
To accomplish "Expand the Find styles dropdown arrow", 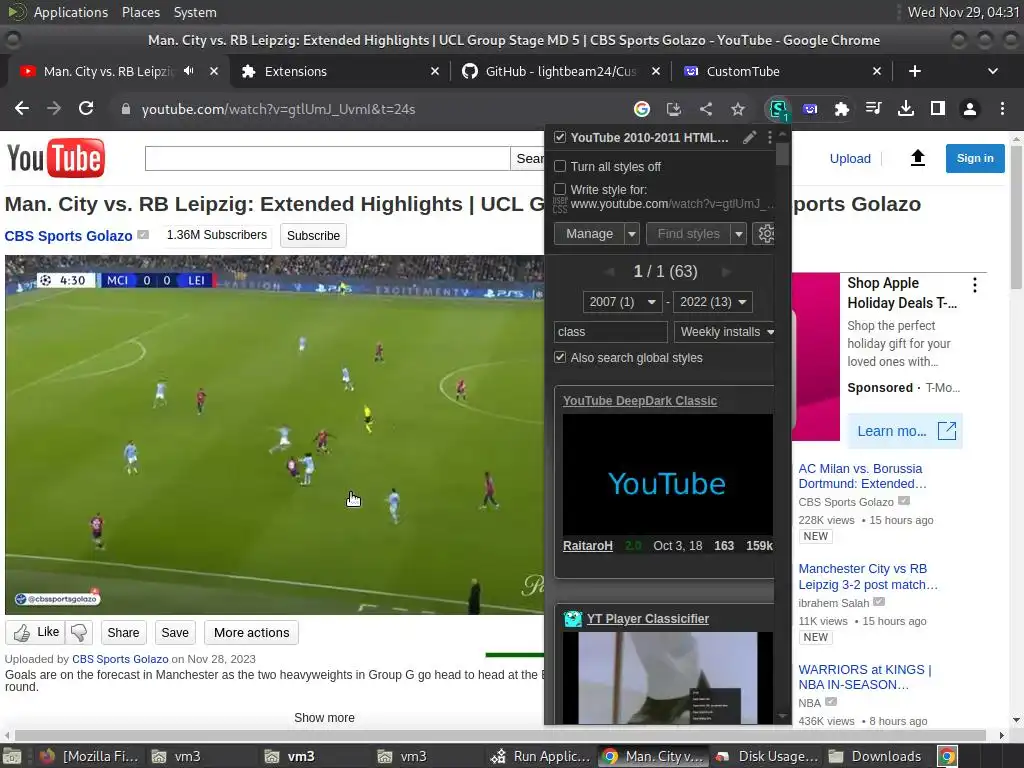I will [739, 234].
